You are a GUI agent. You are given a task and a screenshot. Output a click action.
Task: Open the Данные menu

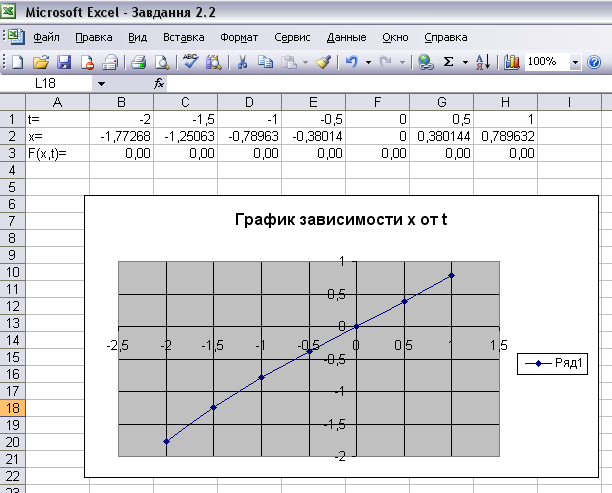click(346, 37)
